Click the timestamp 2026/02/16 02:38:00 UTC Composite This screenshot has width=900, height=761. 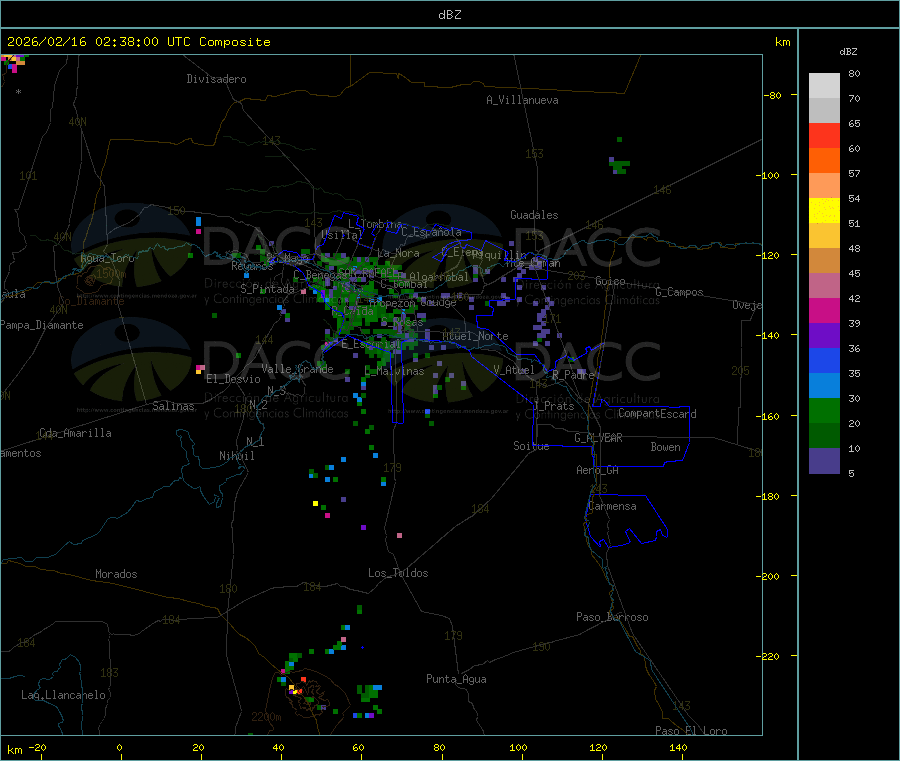click(x=138, y=42)
